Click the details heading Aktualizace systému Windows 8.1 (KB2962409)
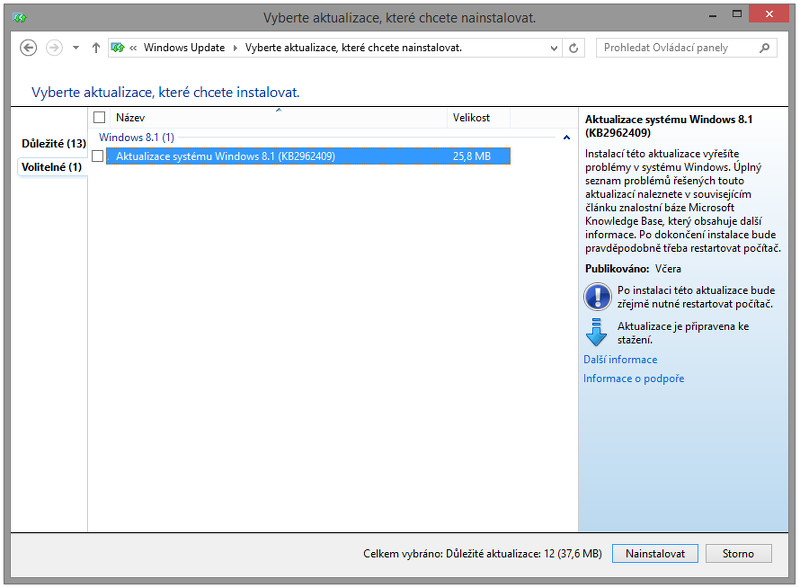 (x=669, y=126)
